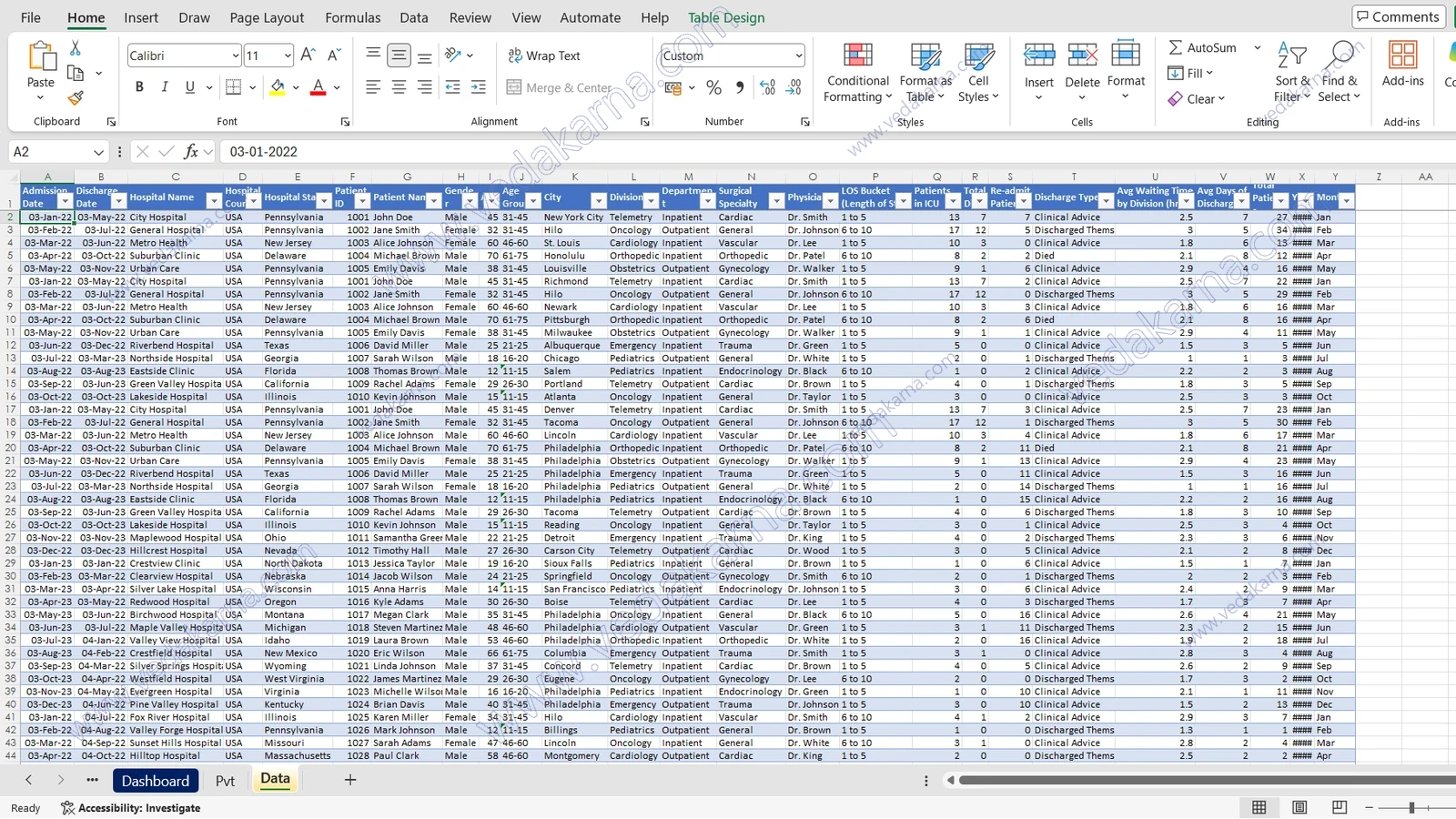Image resolution: width=1456 pixels, height=819 pixels.
Task: Switch to Page Break Preview view icon
Action: [x=1340, y=807]
